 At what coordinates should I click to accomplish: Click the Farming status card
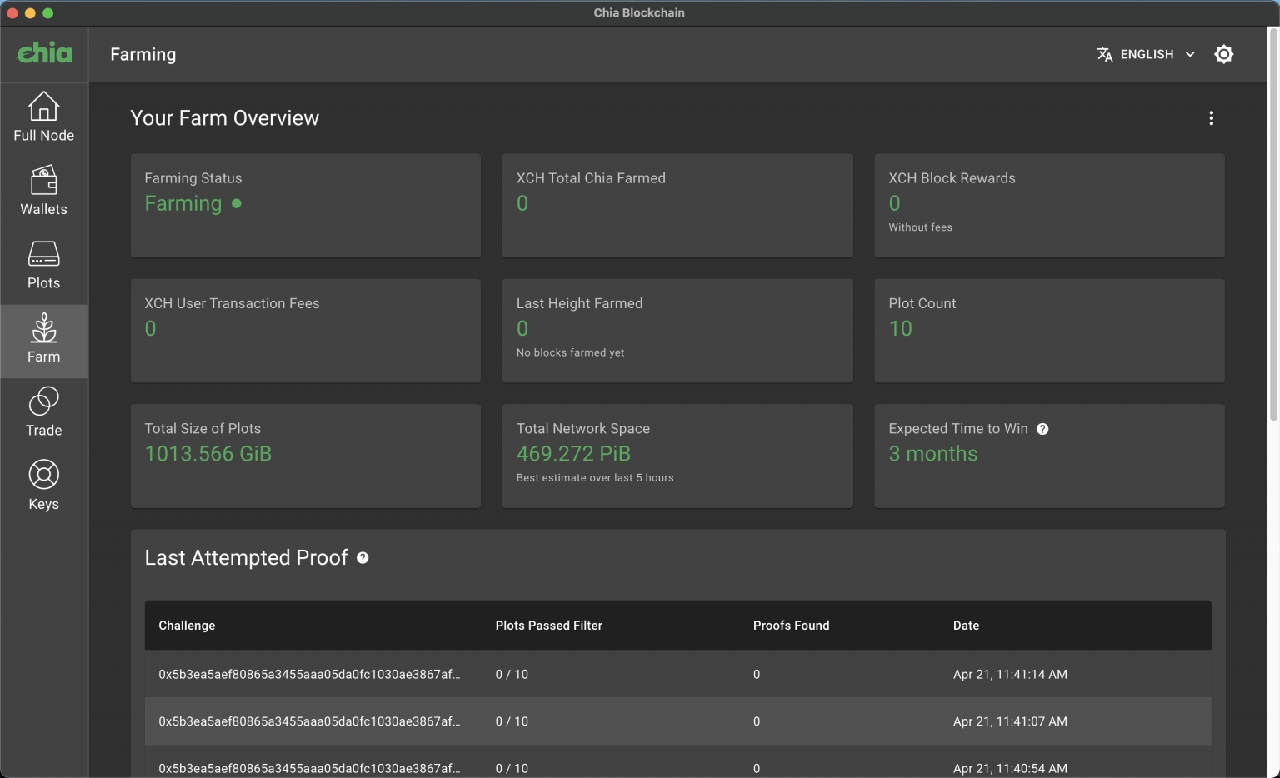coord(305,205)
